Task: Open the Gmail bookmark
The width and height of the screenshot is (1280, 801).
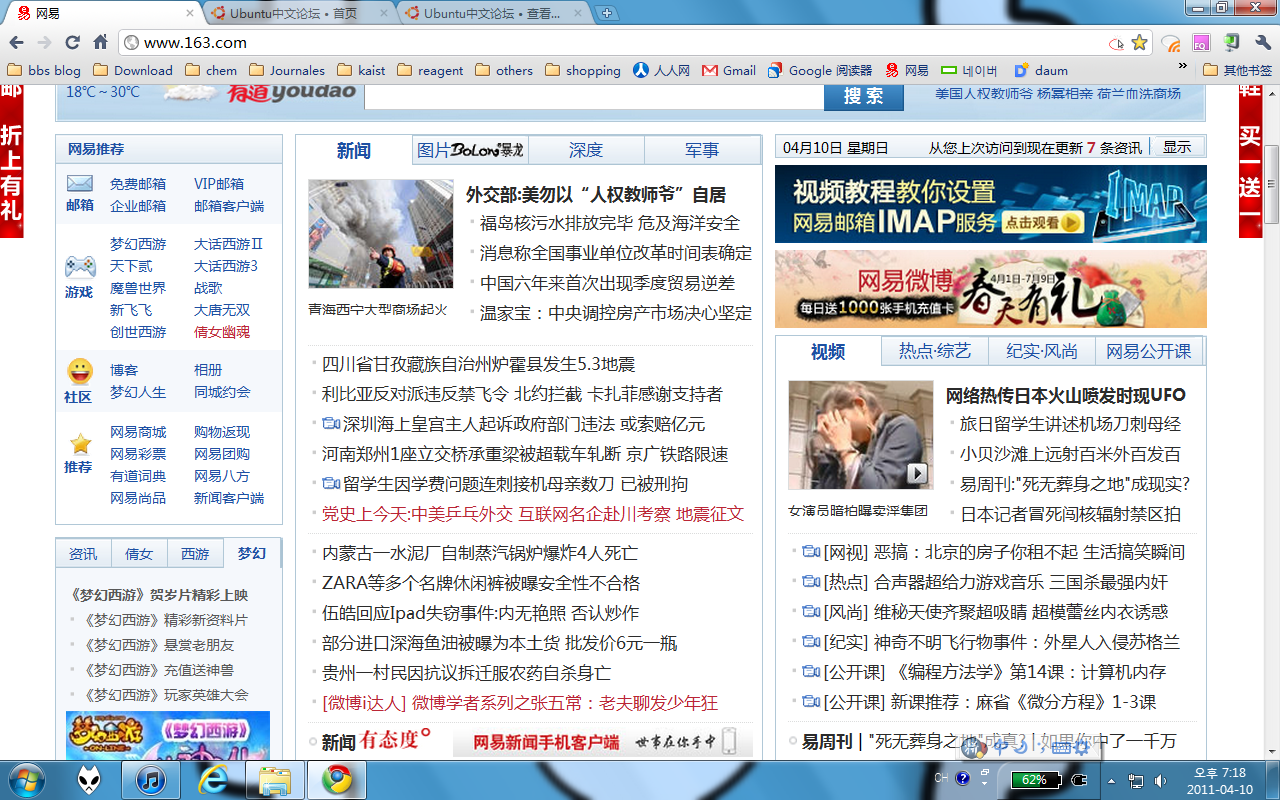Action: click(729, 70)
